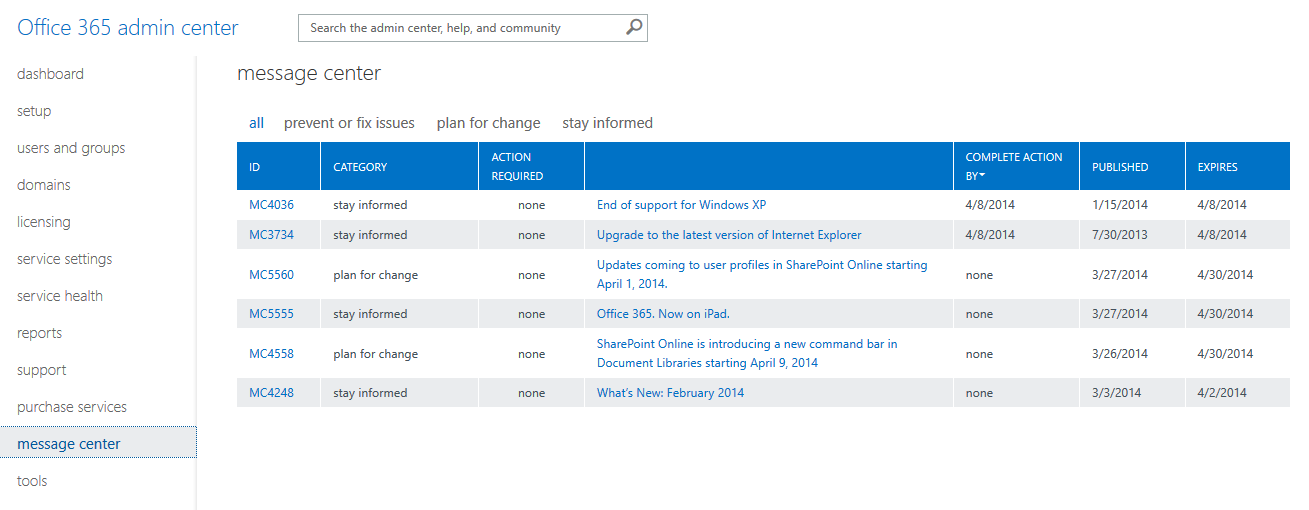This screenshot has height=510, width=1309.
Task: Open message ID MC3734
Action: [271, 235]
